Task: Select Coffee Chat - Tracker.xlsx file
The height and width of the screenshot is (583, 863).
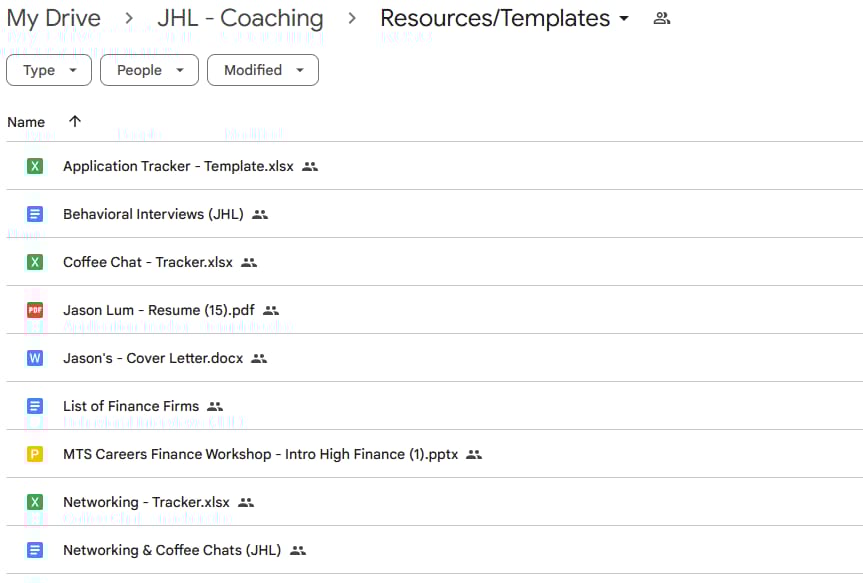Action: point(434,262)
